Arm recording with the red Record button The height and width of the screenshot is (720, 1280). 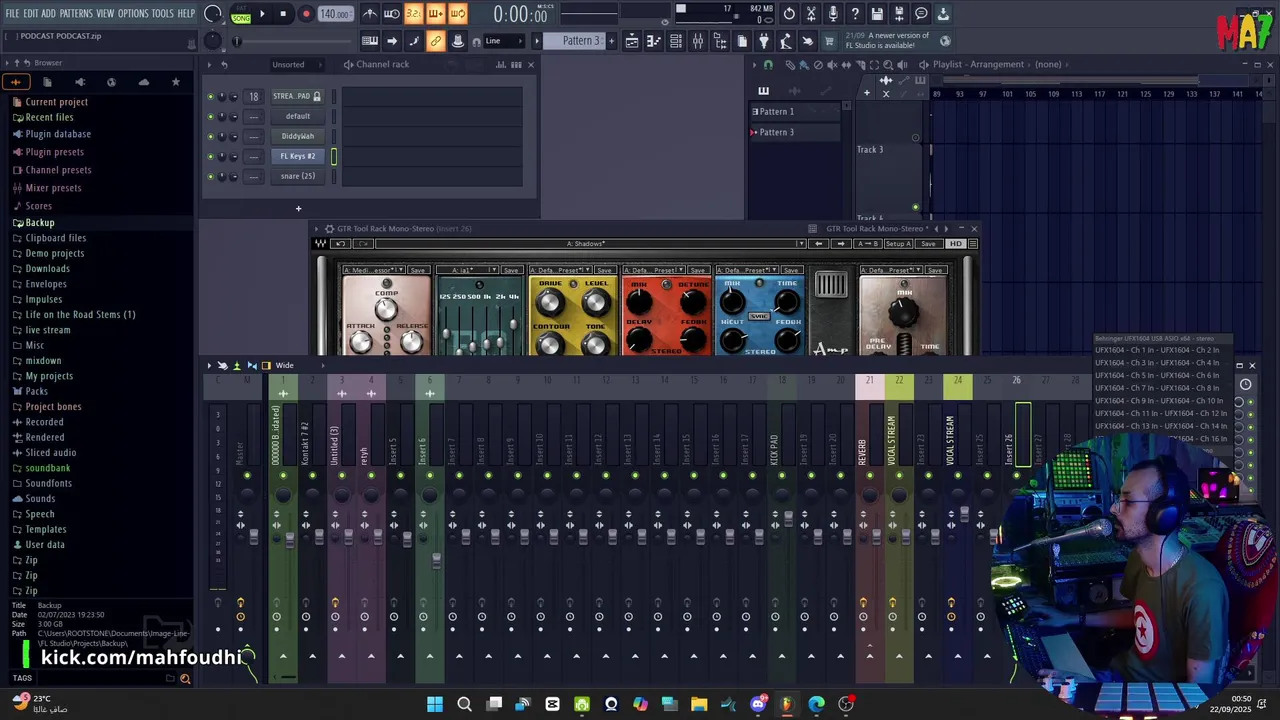tap(306, 14)
